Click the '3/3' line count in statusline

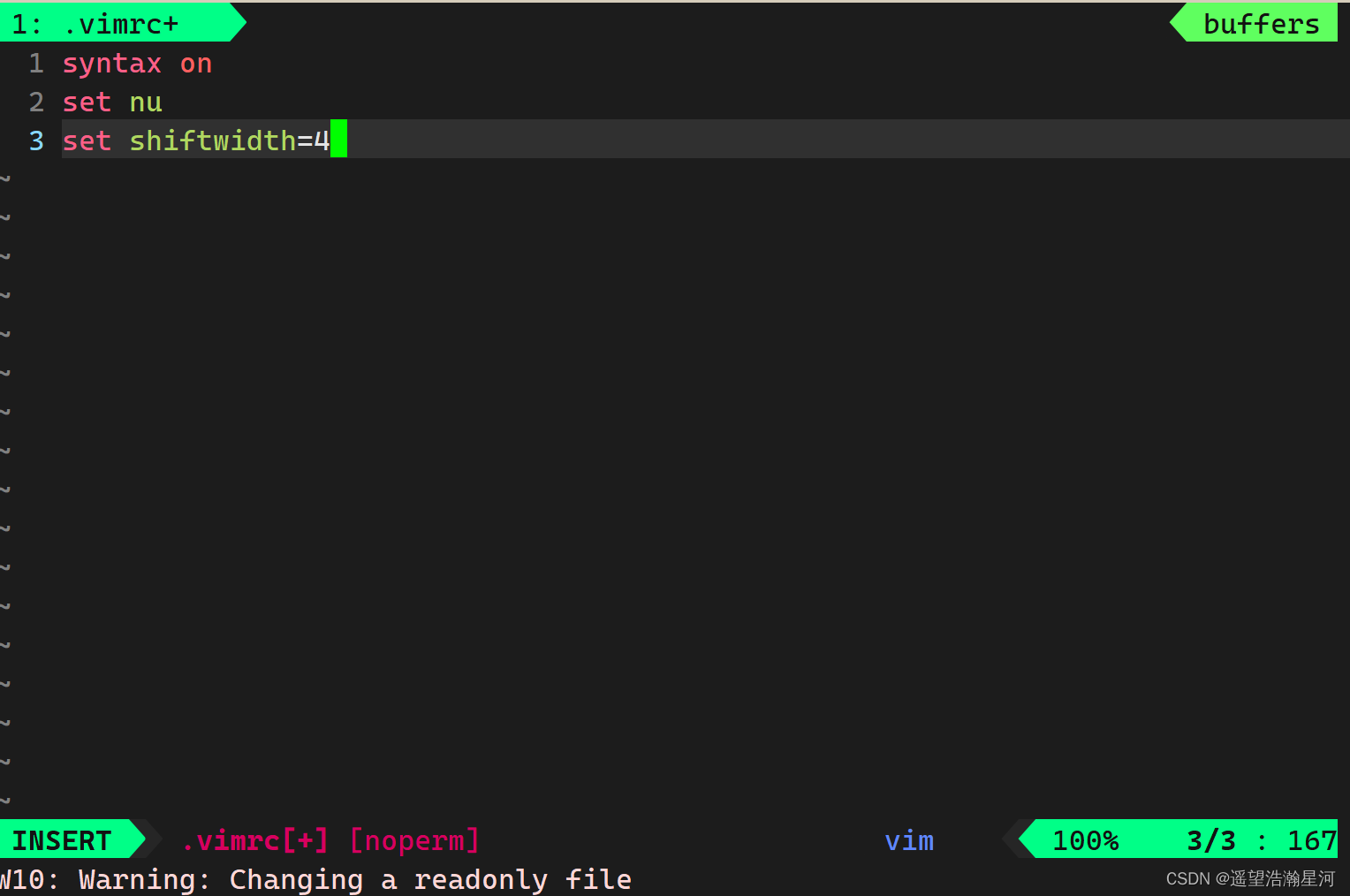[x=1211, y=840]
